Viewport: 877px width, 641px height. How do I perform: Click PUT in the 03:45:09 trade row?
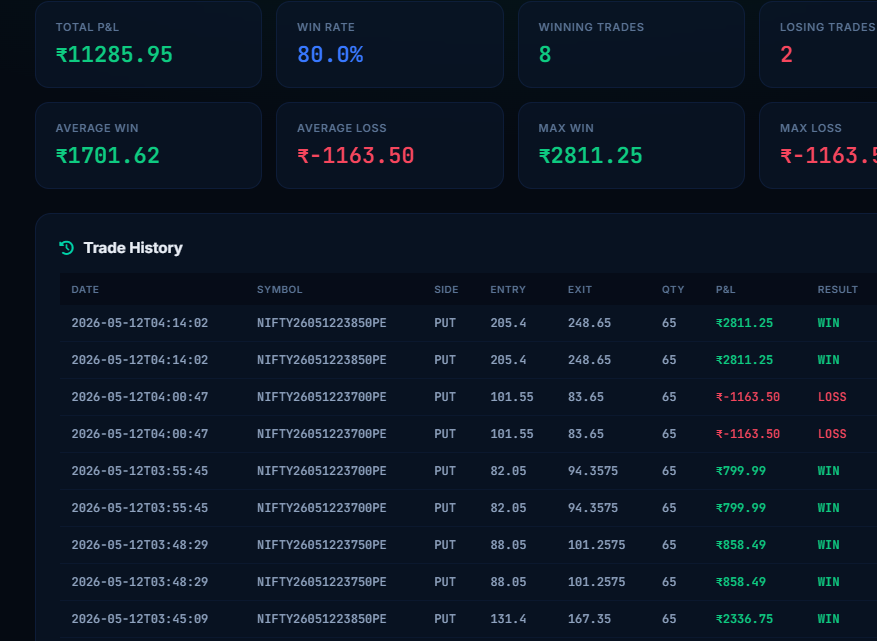(445, 619)
